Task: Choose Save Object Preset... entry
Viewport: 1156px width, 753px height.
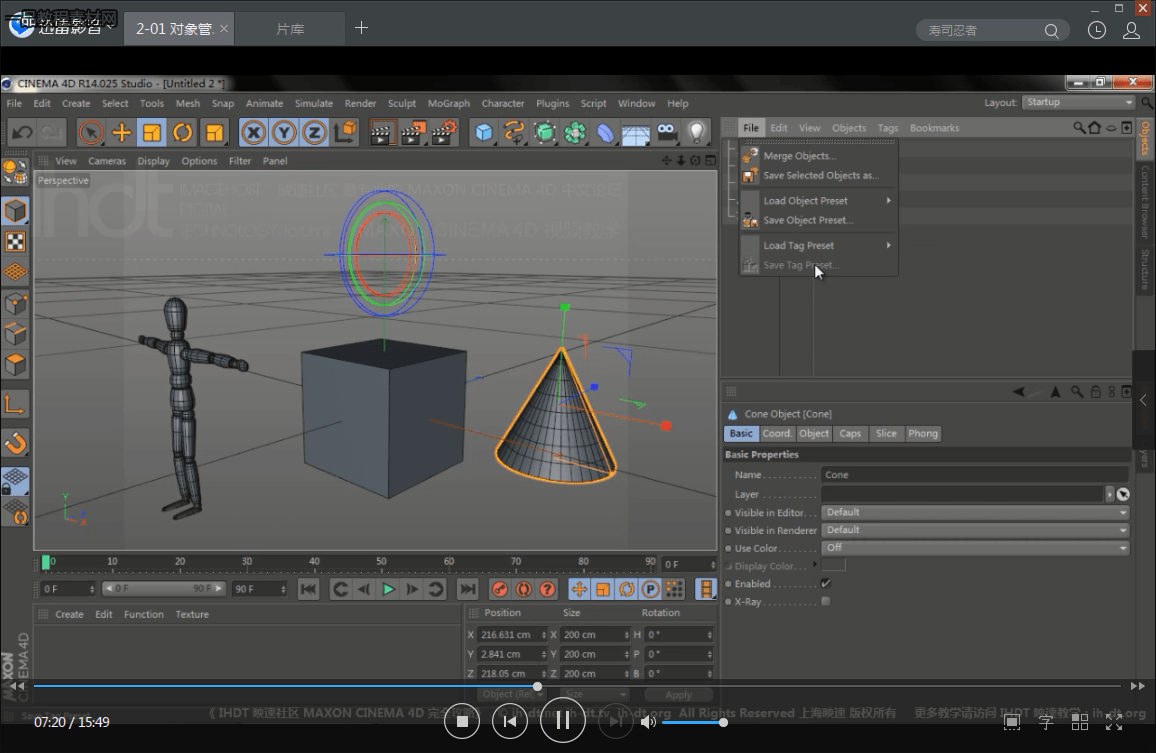Action: (x=819, y=220)
